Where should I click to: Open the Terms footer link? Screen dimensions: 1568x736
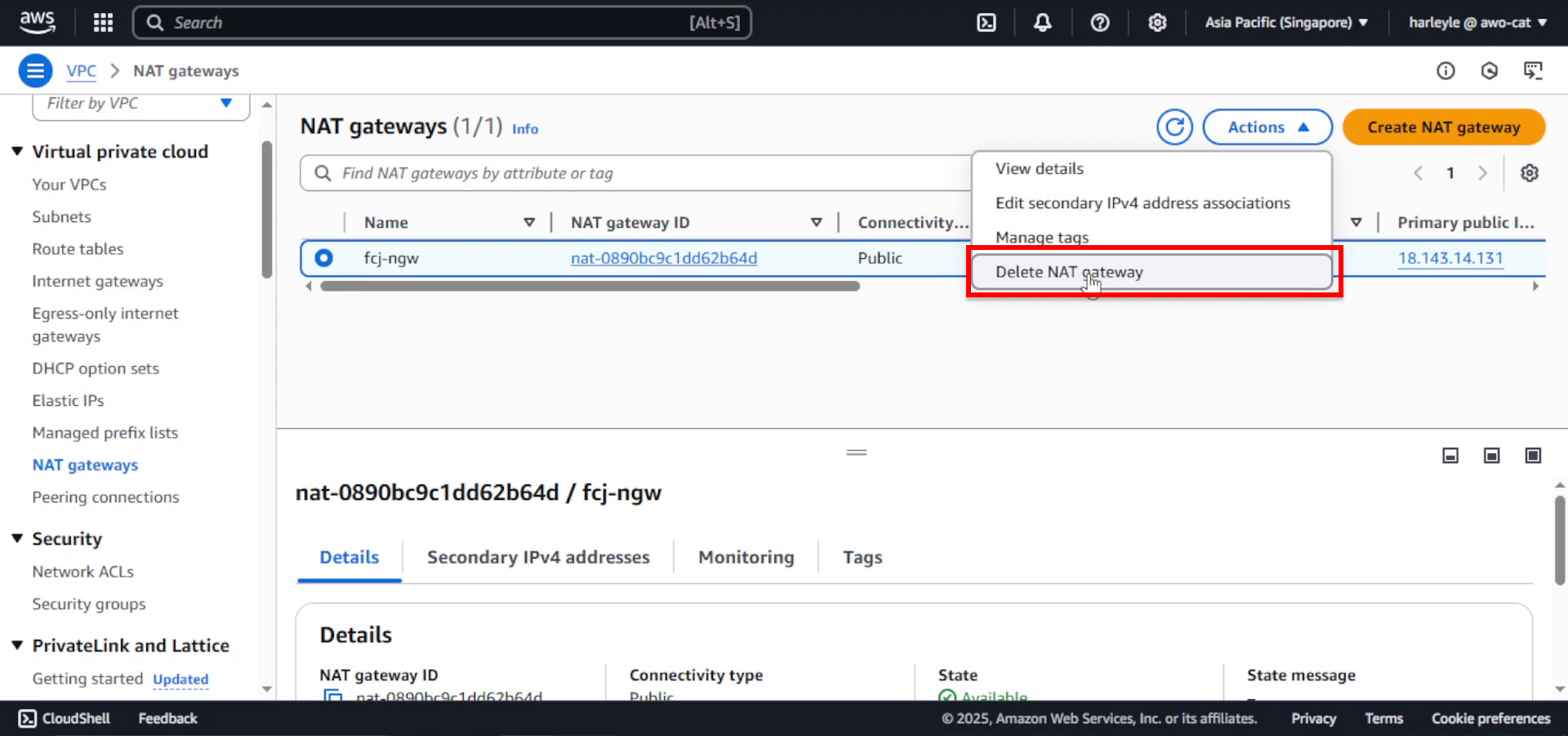pos(1383,719)
